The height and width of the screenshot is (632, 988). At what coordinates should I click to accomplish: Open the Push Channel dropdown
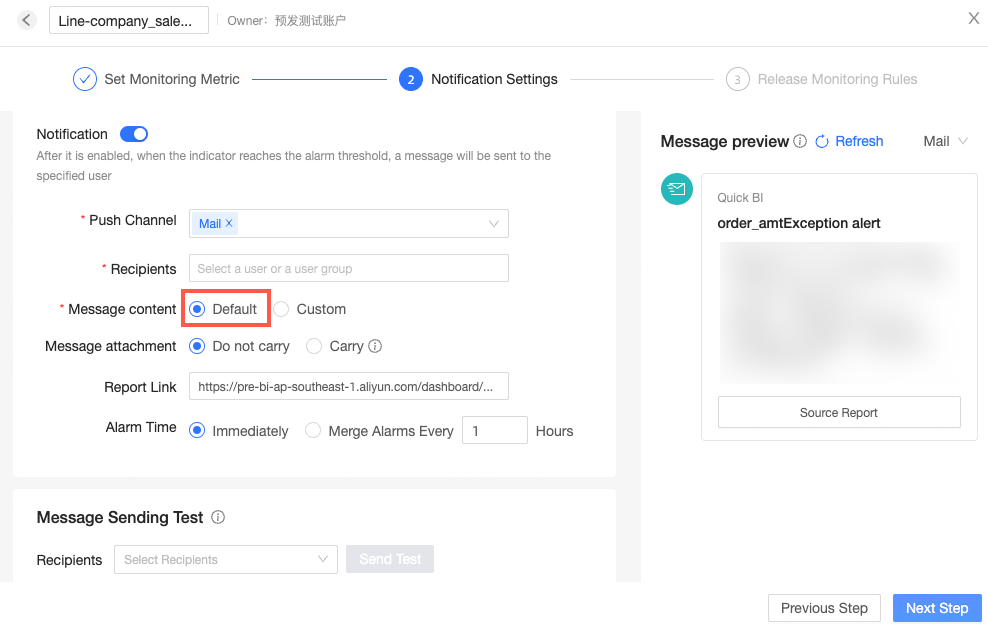493,223
